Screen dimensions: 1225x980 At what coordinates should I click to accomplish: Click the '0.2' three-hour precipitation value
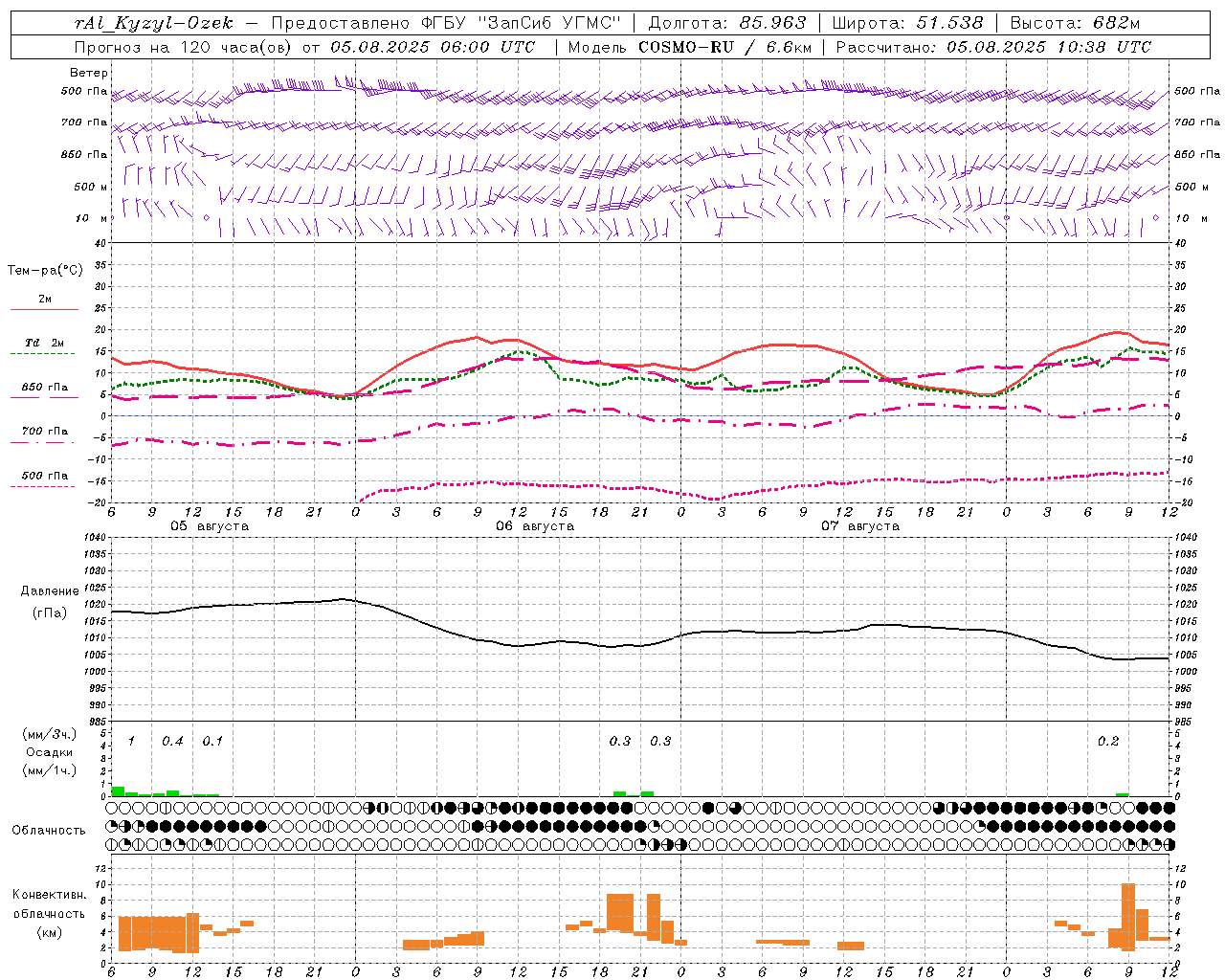[1108, 741]
